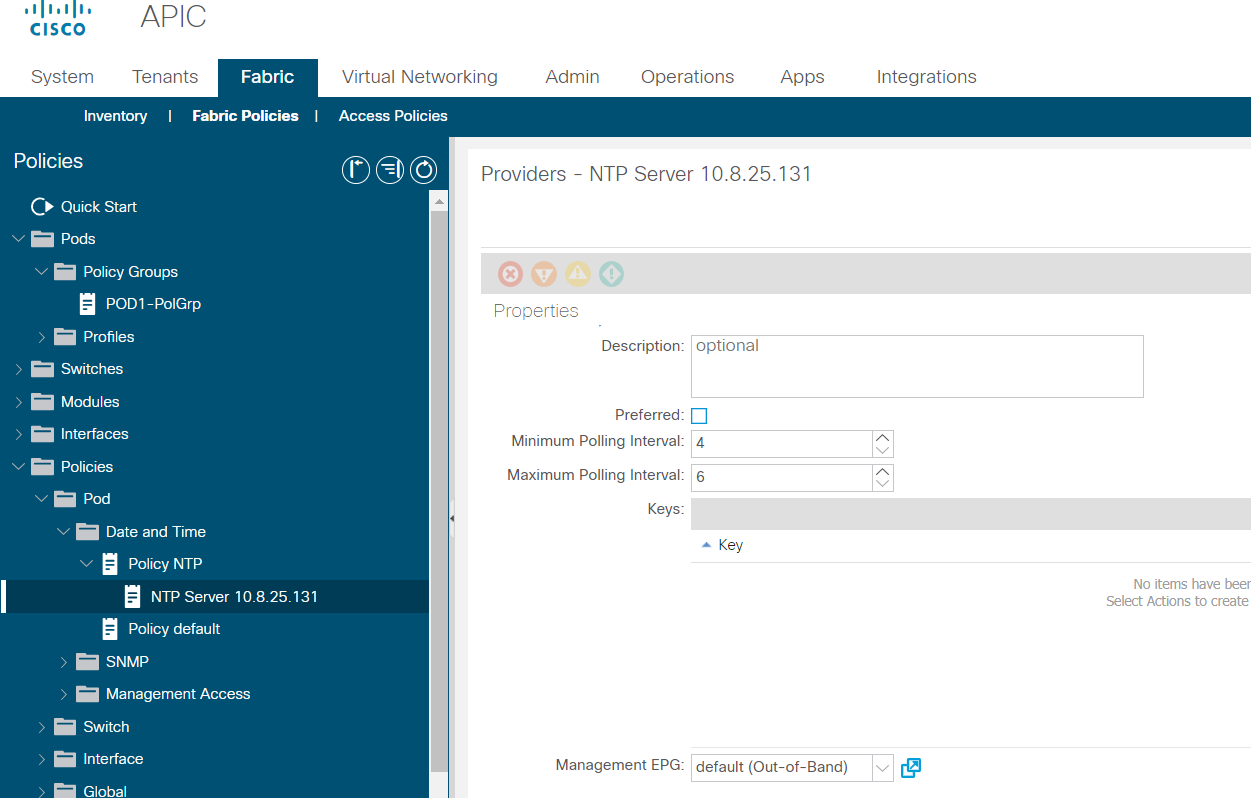Toggle the Preferred checkbox
The image size is (1251, 798).
point(699,416)
